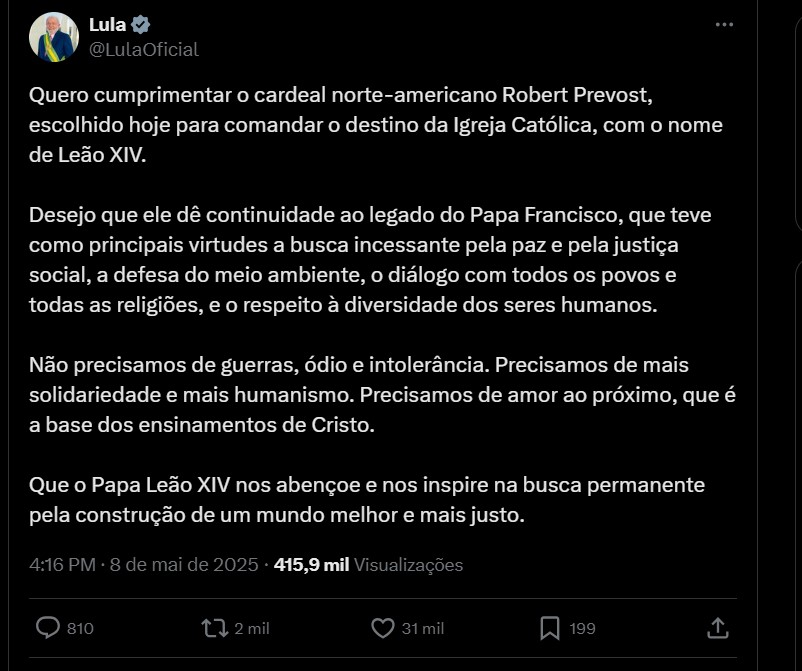The image size is (802, 671).
Task: Click the 4:16 PM timestamp link
Action: pos(62,565)
